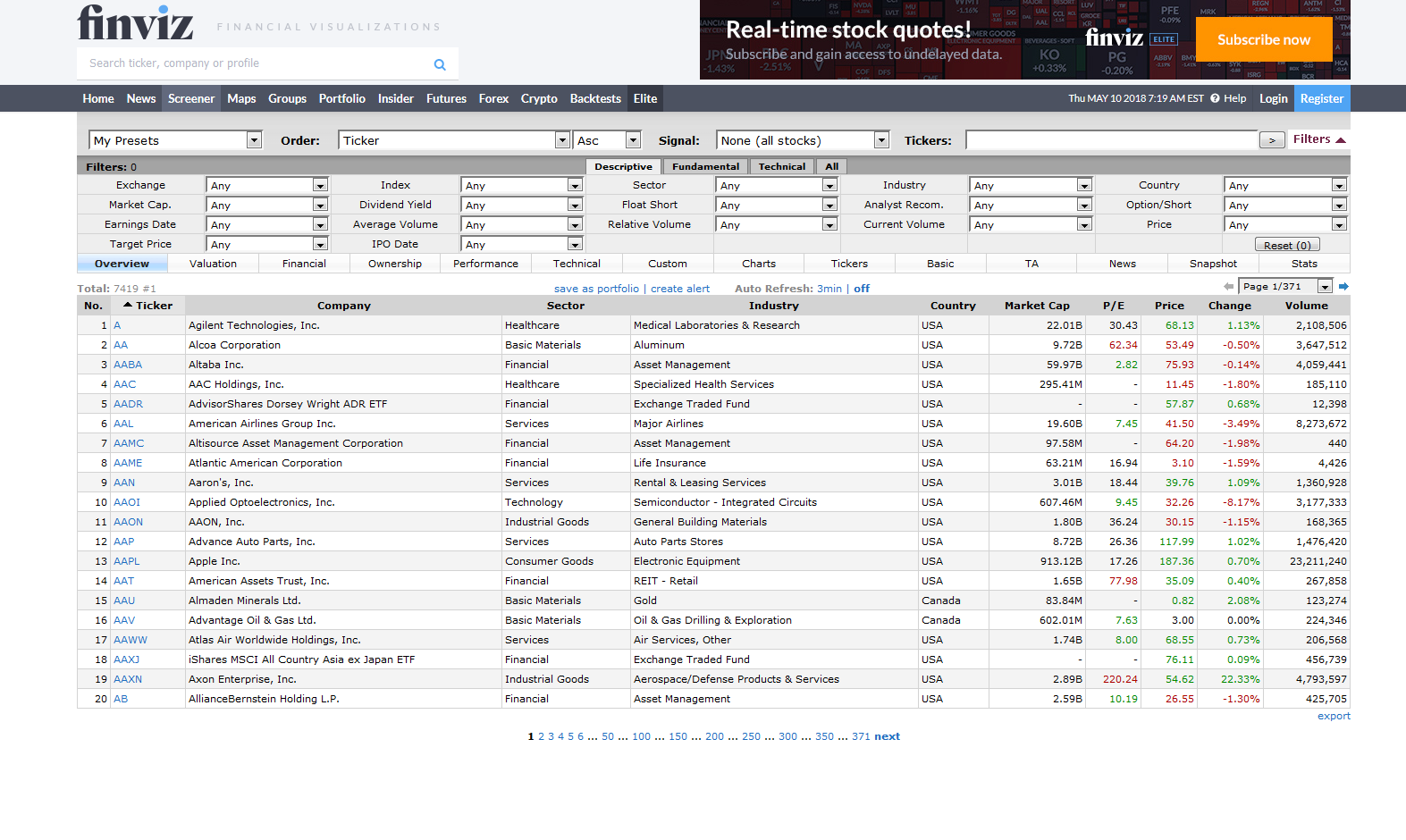This screenshot has width=1406, height=840.
Task: Open the Asc sort direction dropdown
Action: [x=607, y=140]
